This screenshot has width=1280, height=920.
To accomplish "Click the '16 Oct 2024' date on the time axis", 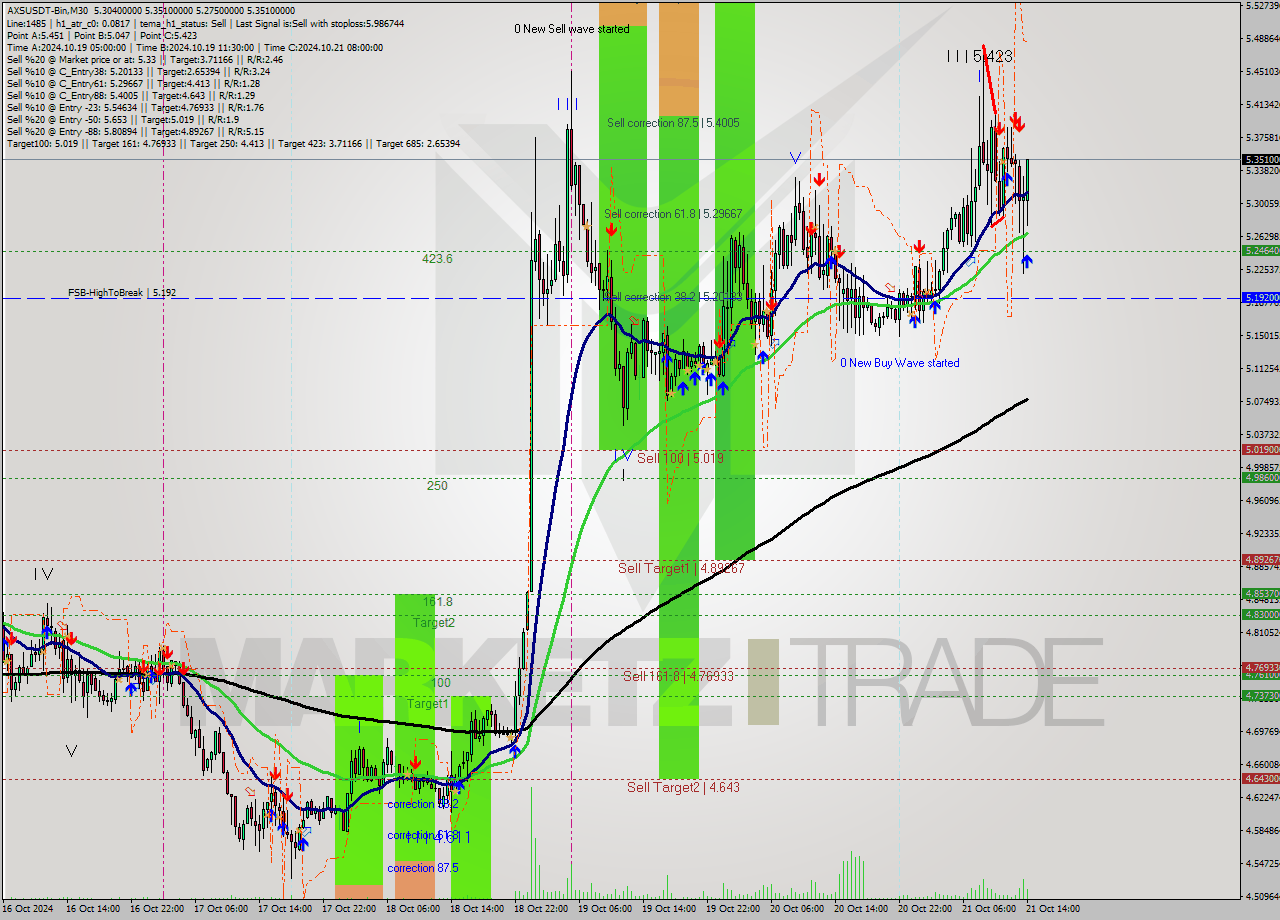I will (26, 909).
